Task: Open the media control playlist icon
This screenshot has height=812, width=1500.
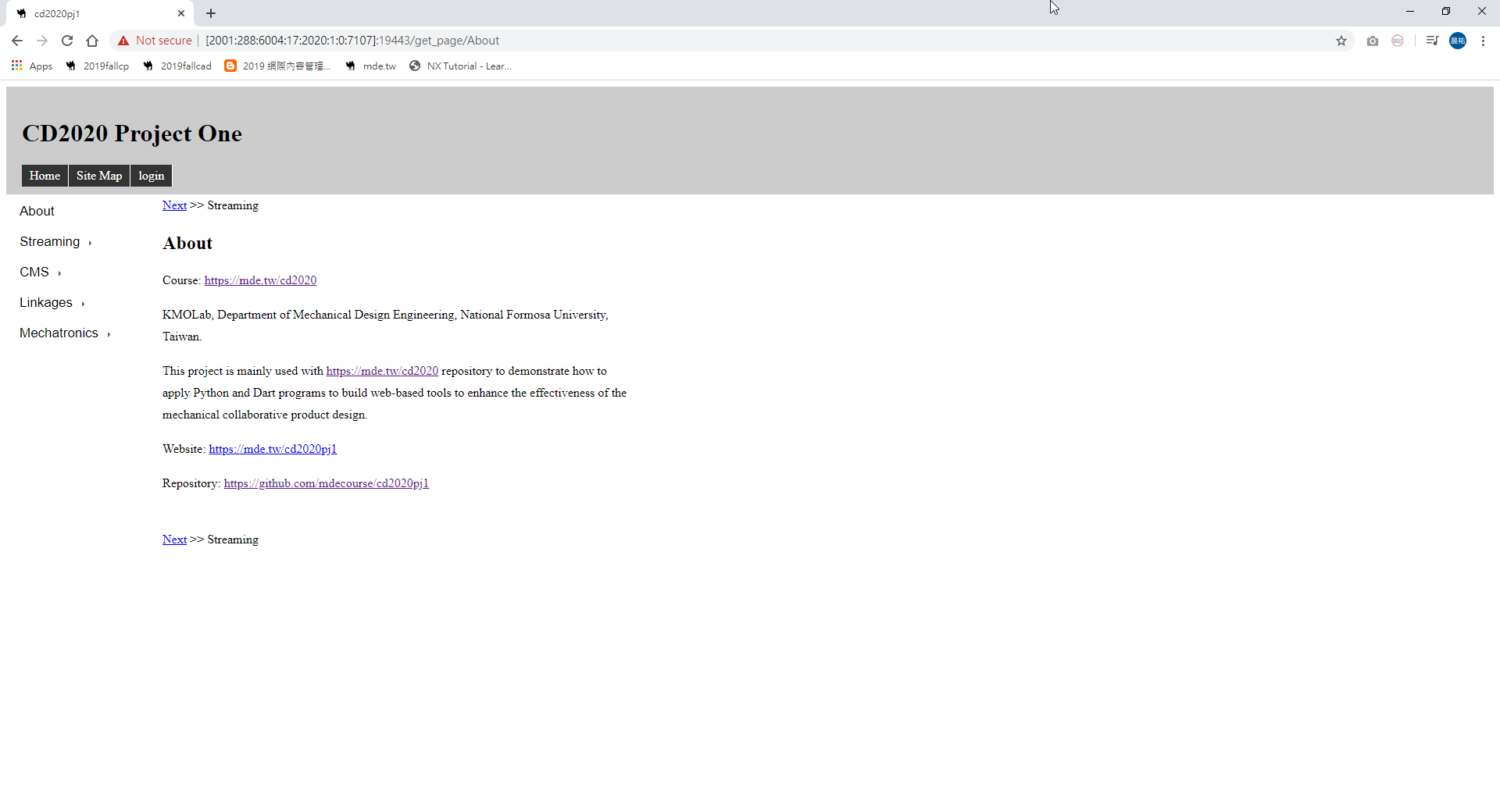Action: [x=1432, y=41]
